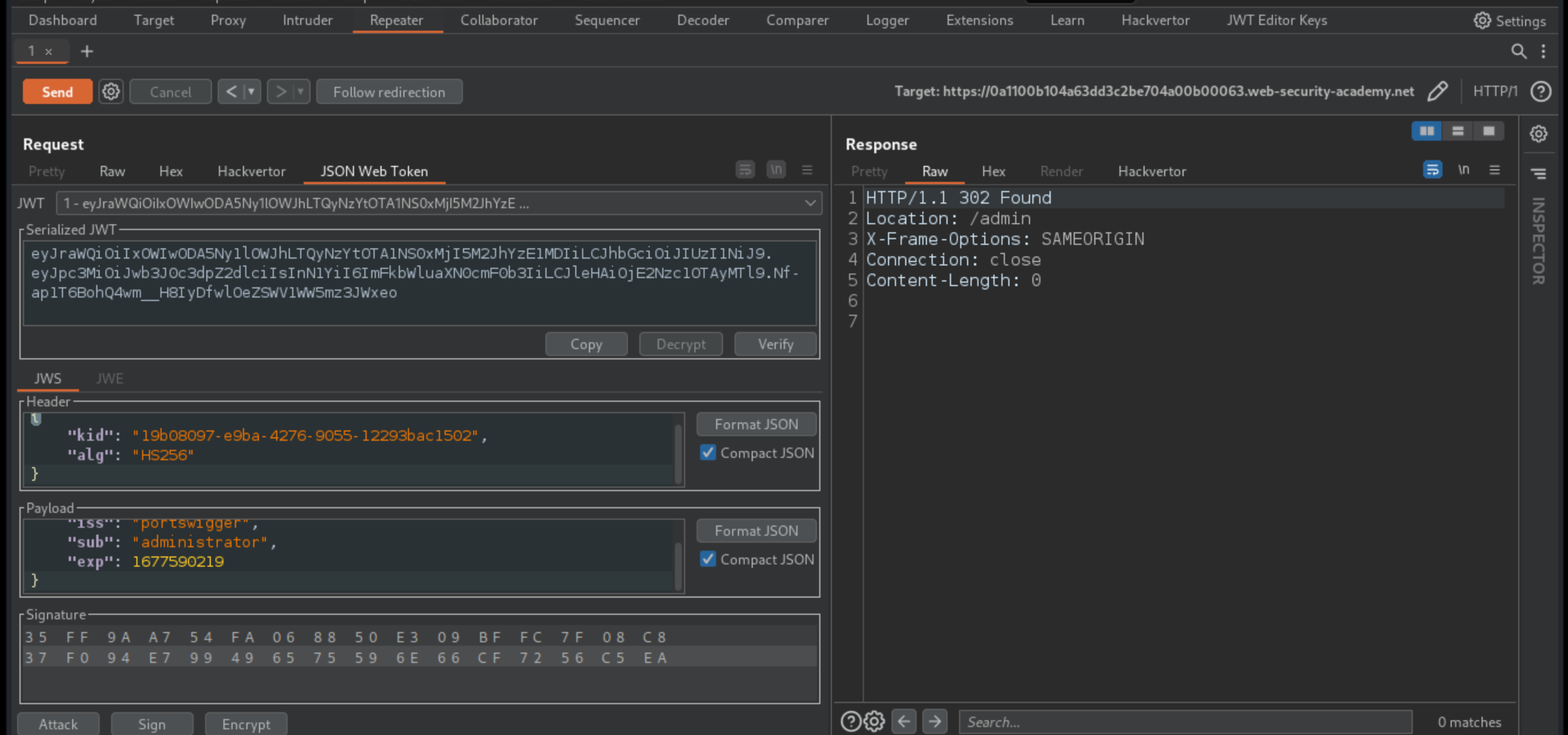Click the Format JSON button in Payload

(x=757, y=530)
